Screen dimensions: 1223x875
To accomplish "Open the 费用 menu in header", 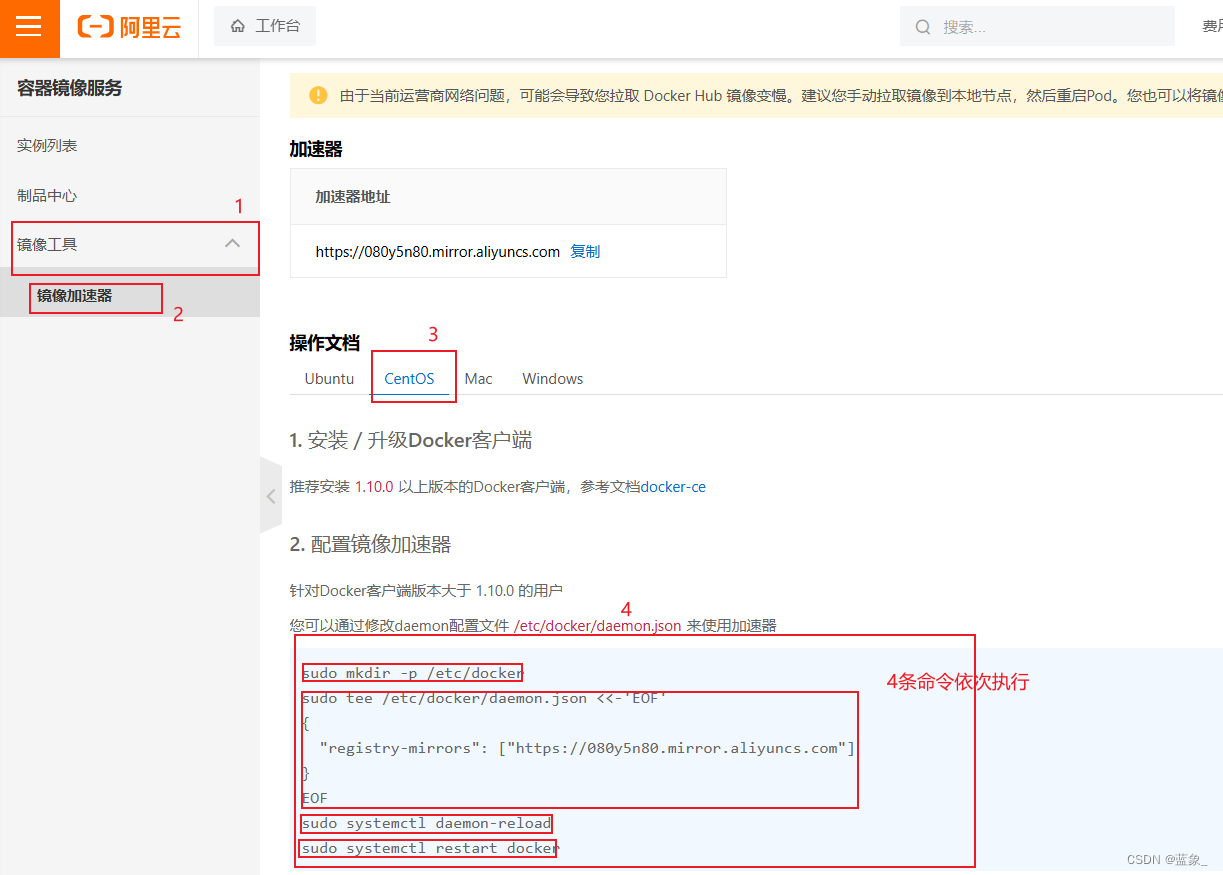I will coord(1212,27).
